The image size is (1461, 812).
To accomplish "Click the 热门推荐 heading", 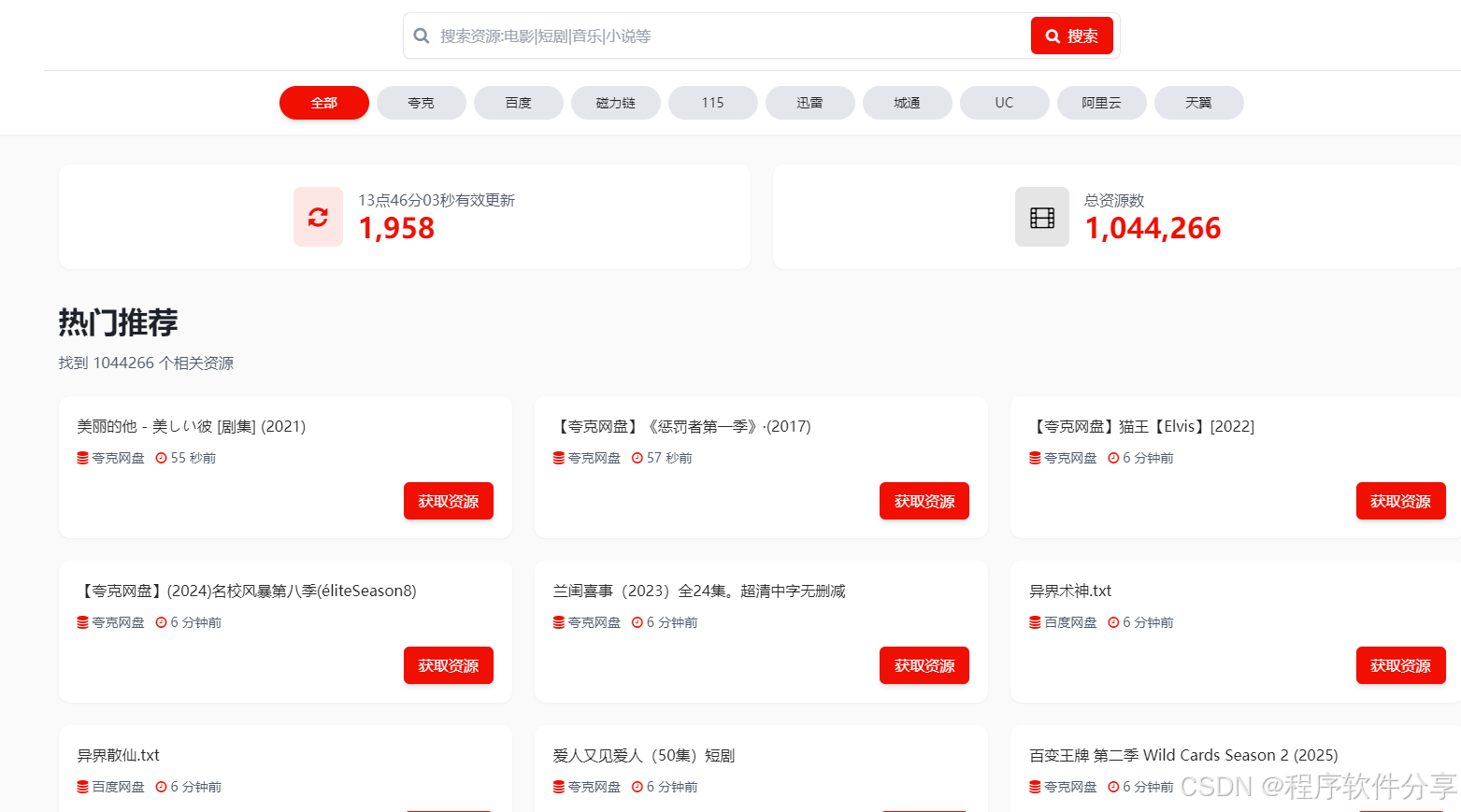I will (118, 322).
